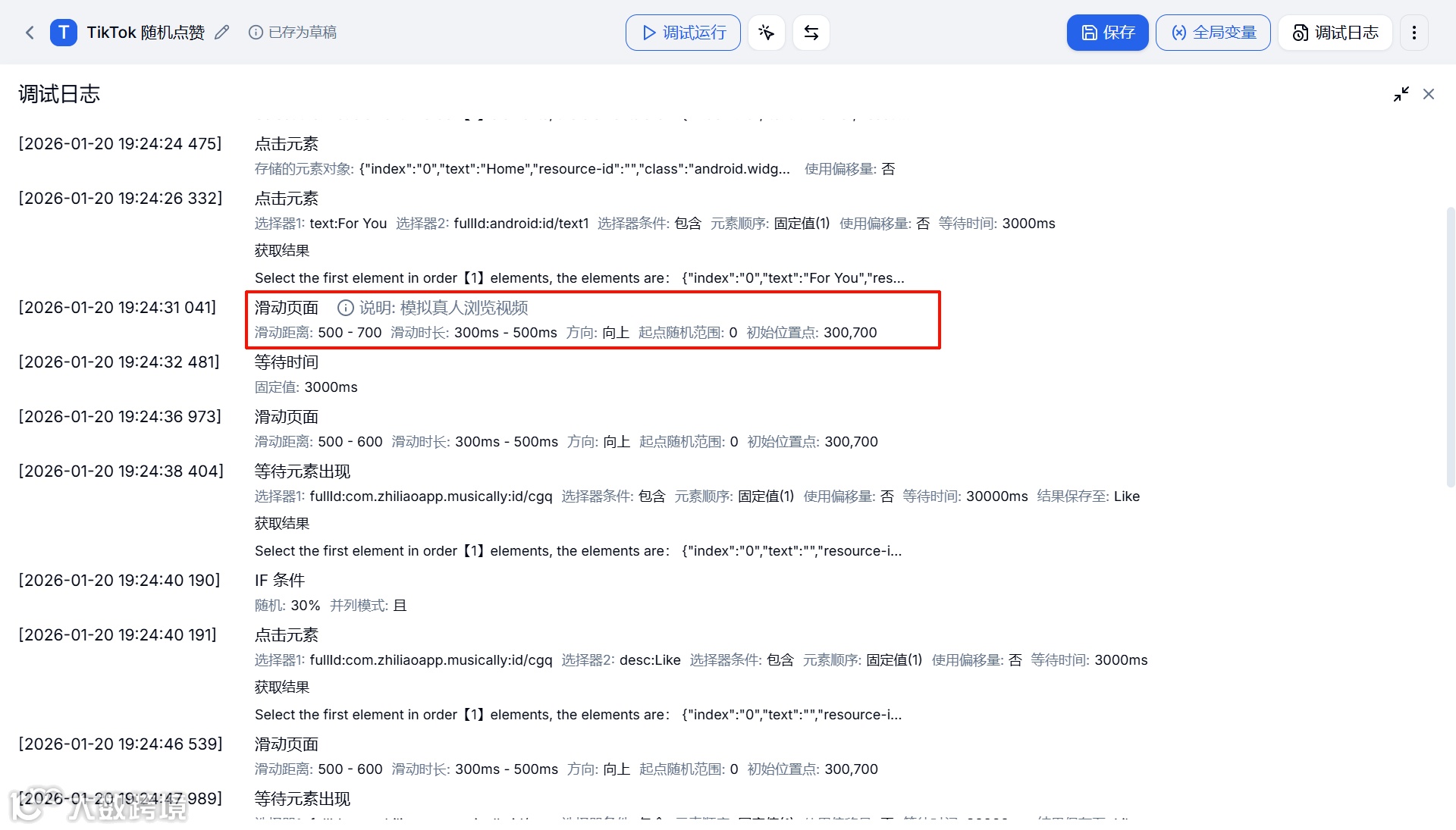
Task: Click the back arrow icon
Action: pyautogui.click(x=30, y=33)
